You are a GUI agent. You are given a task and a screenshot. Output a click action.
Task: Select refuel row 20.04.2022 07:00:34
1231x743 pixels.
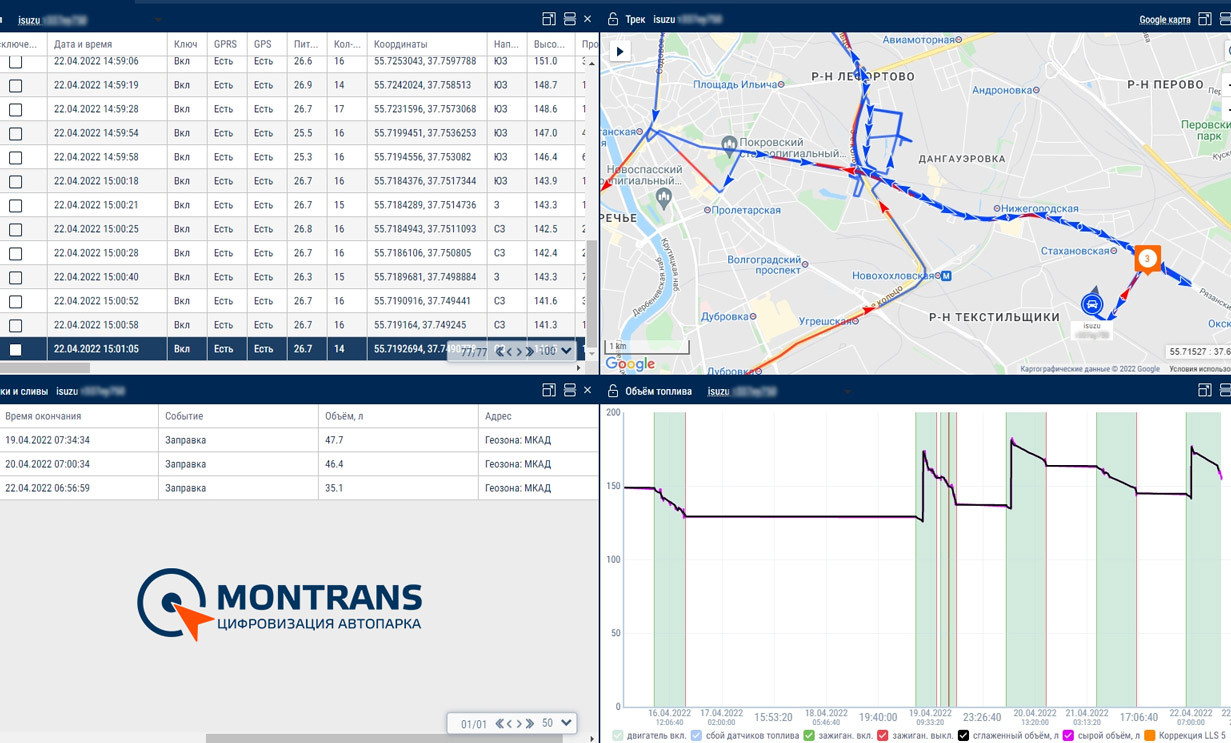299,464
